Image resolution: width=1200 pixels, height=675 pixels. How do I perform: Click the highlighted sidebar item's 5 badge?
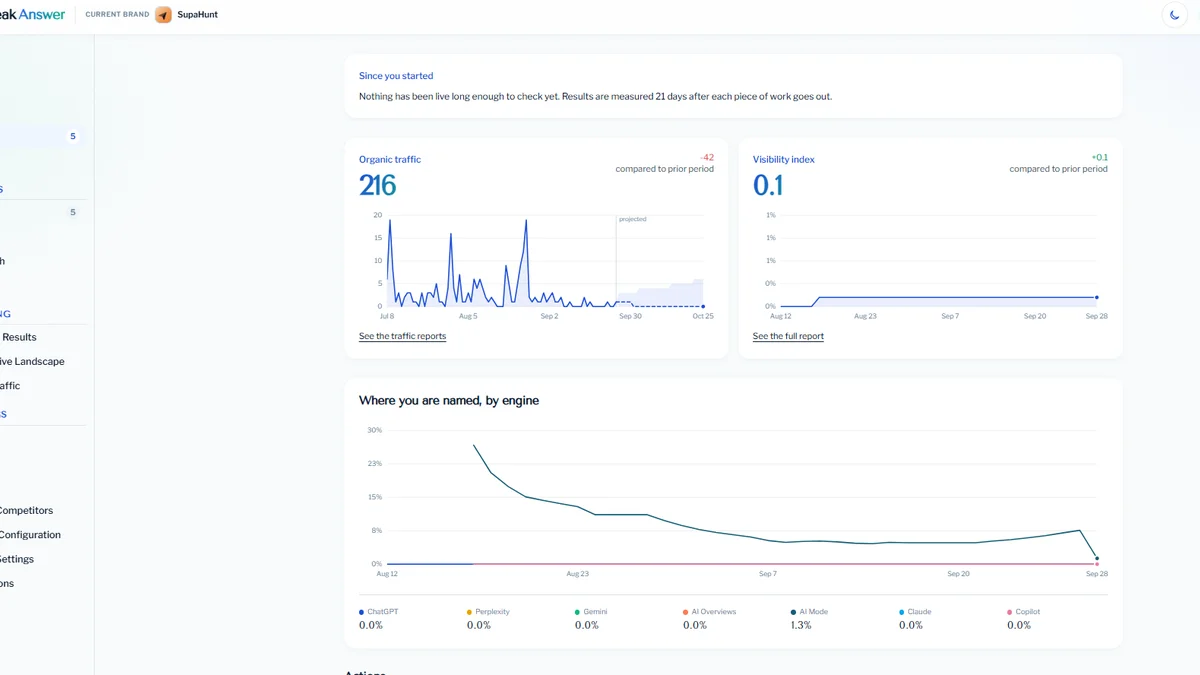pos(72,136)
